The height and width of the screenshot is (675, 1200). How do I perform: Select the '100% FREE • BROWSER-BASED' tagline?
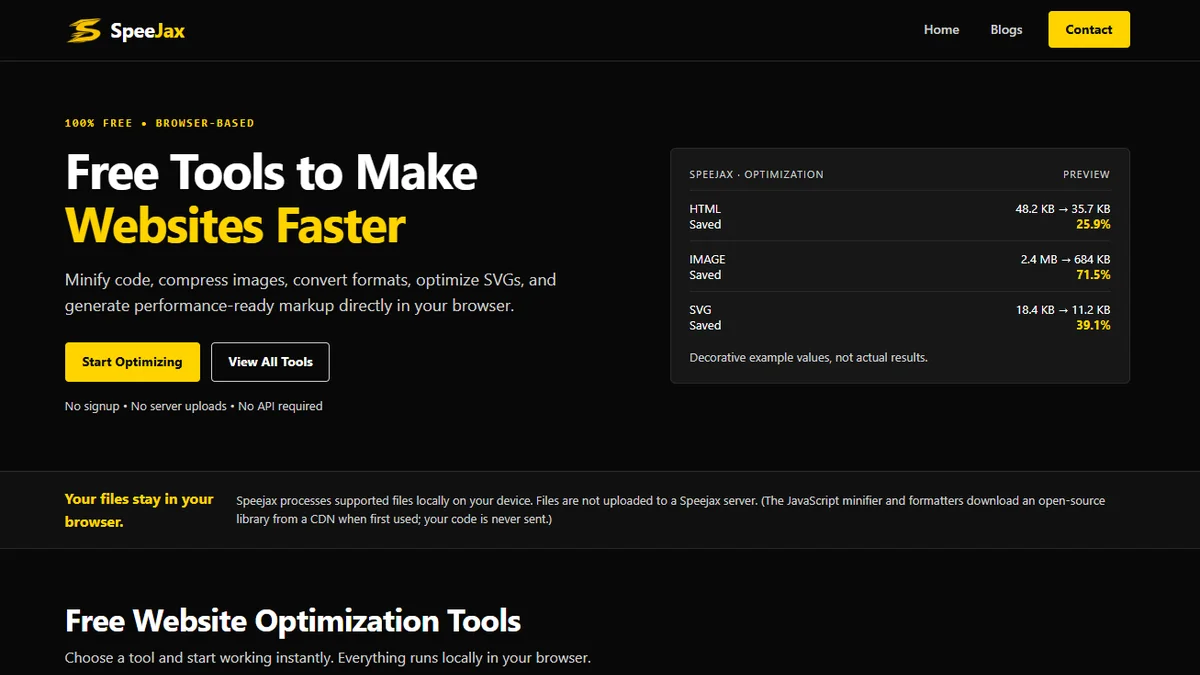(x=160, y=123)
